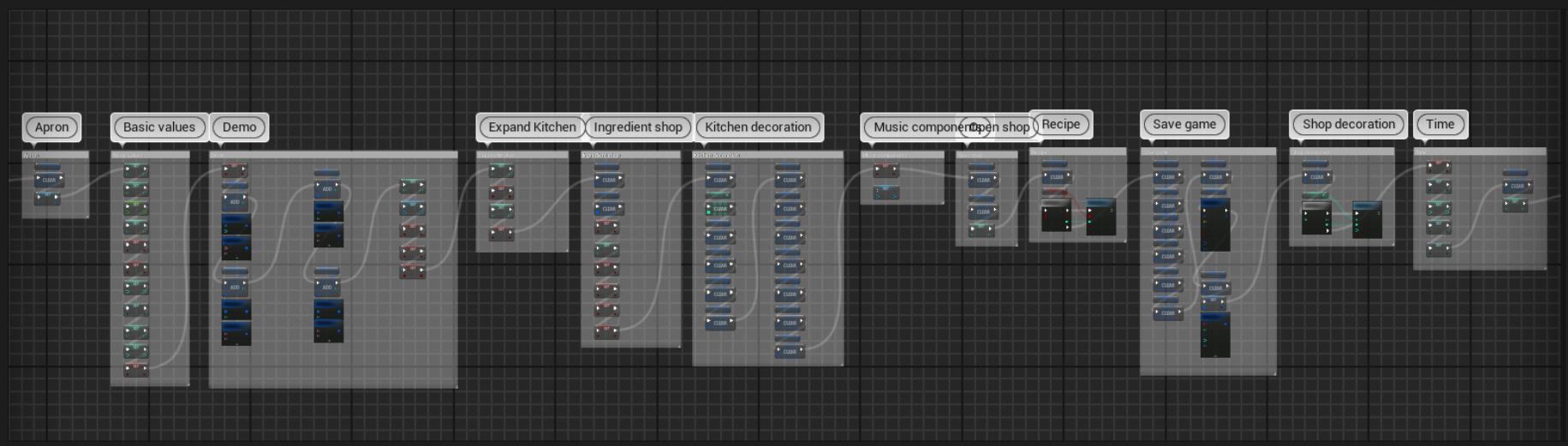The width and height of the screenshot is (1568, 446).
Task: Select the Expand Kitchen comment bubble
Action: 532,127
